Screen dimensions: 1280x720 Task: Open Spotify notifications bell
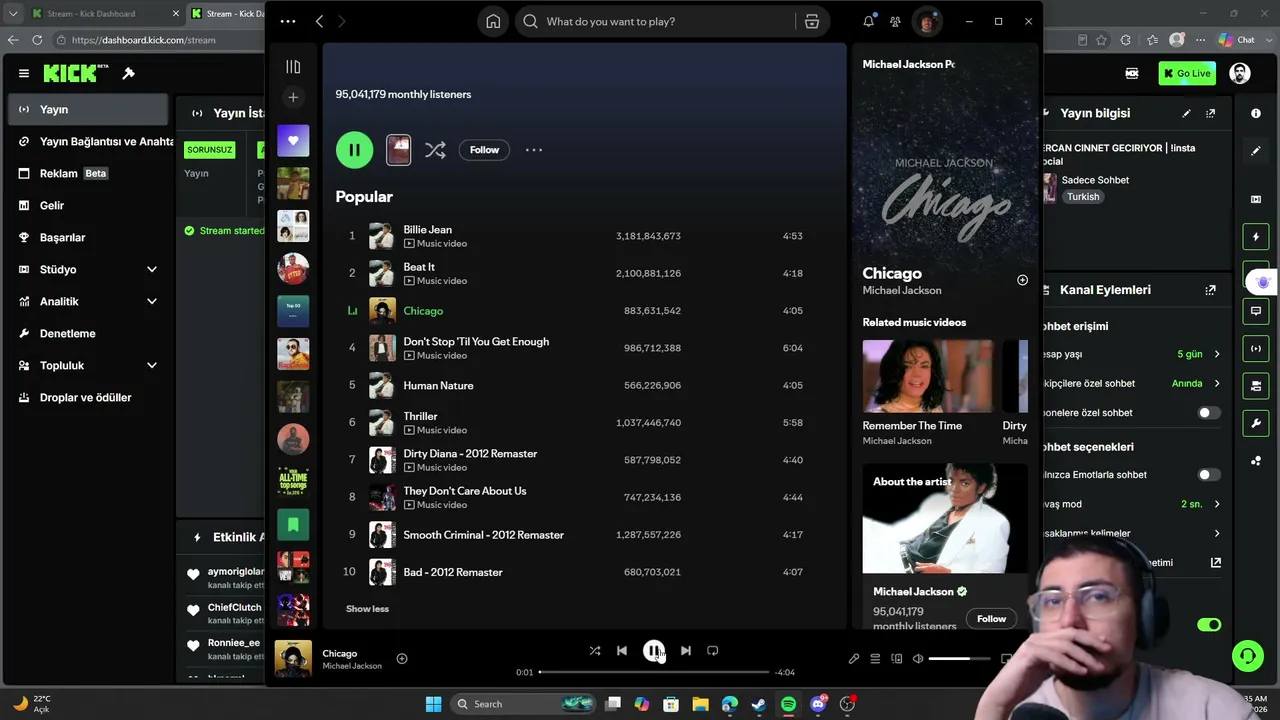(868, 21)
